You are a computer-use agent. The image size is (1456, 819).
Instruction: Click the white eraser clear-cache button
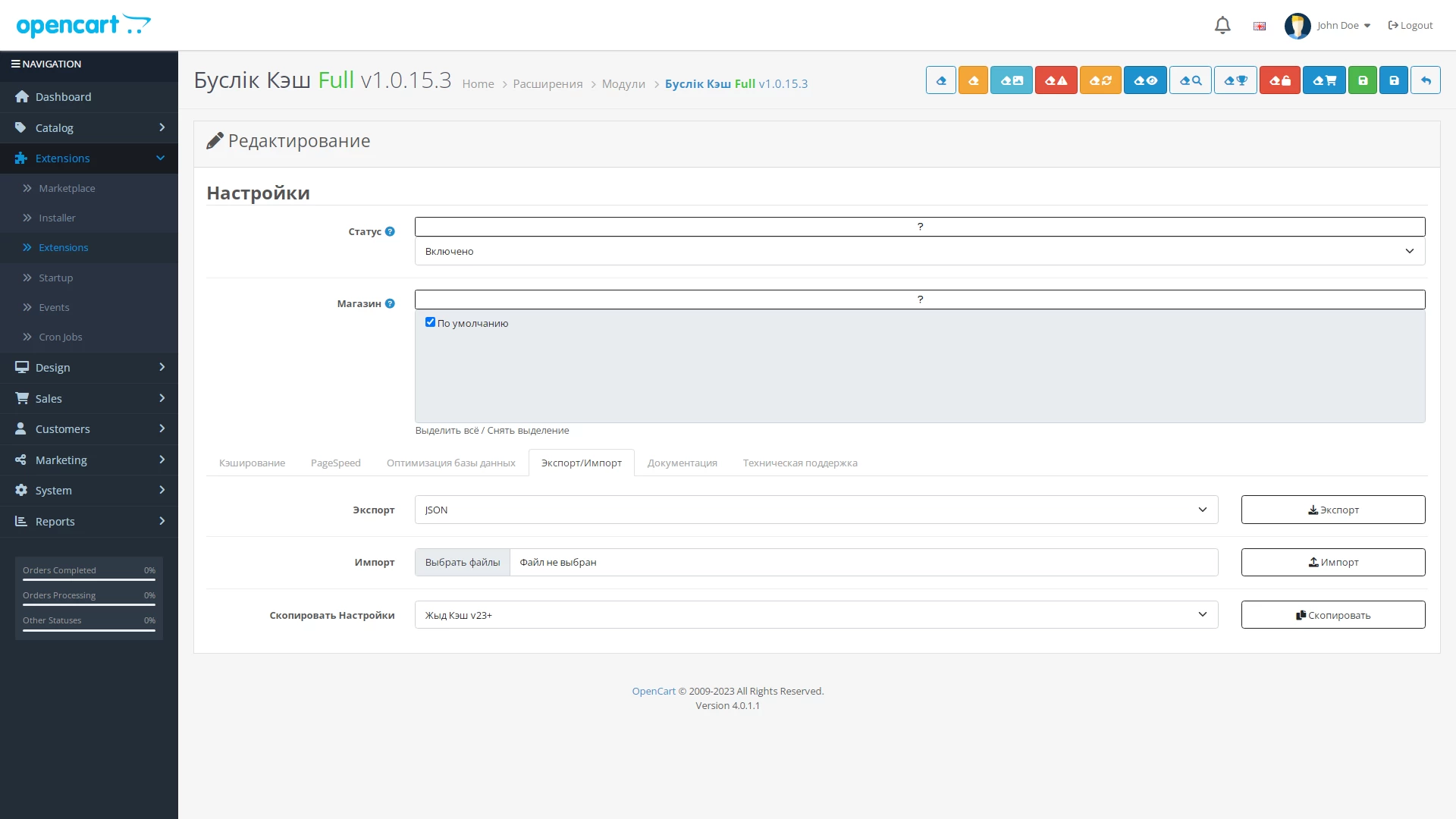coord(940,80)
